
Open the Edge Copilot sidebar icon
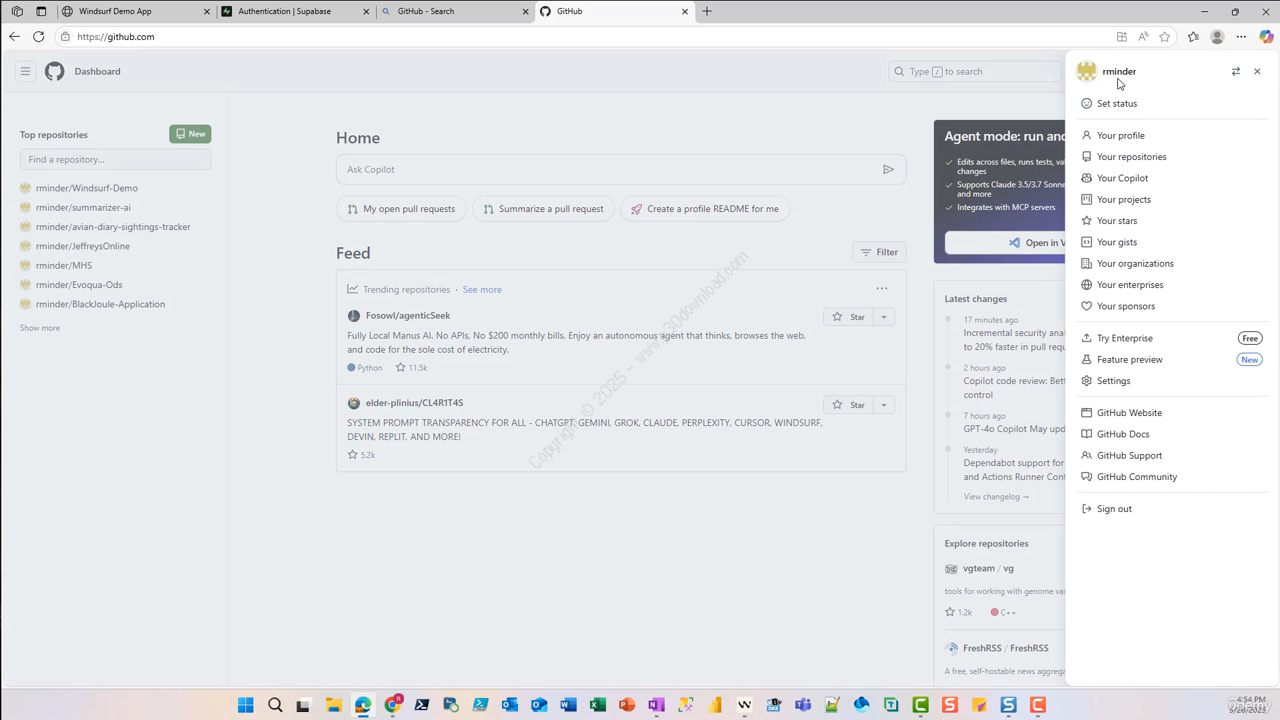coord(1266,36)
